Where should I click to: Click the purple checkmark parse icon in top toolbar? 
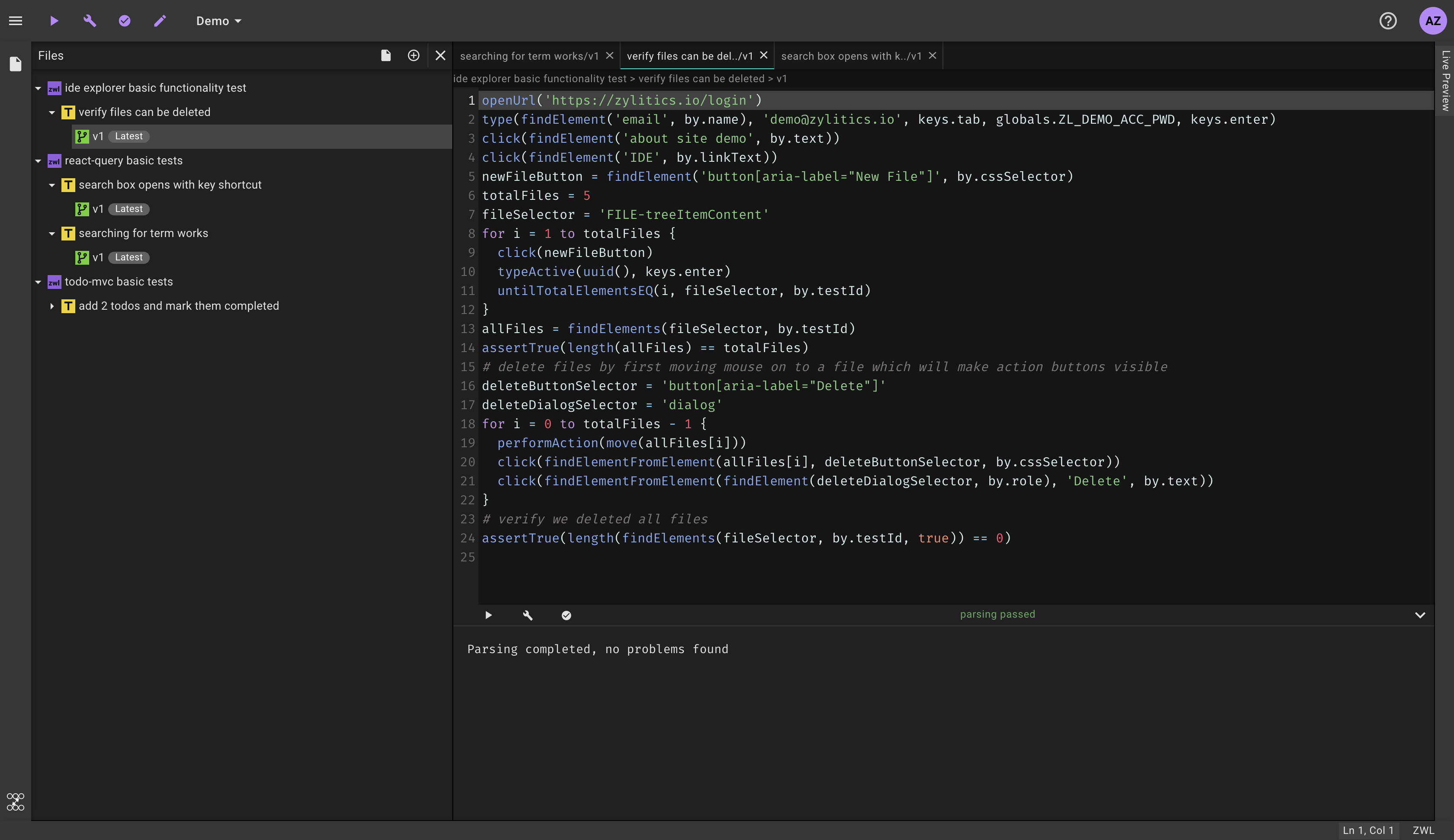[x=125, y=21]
